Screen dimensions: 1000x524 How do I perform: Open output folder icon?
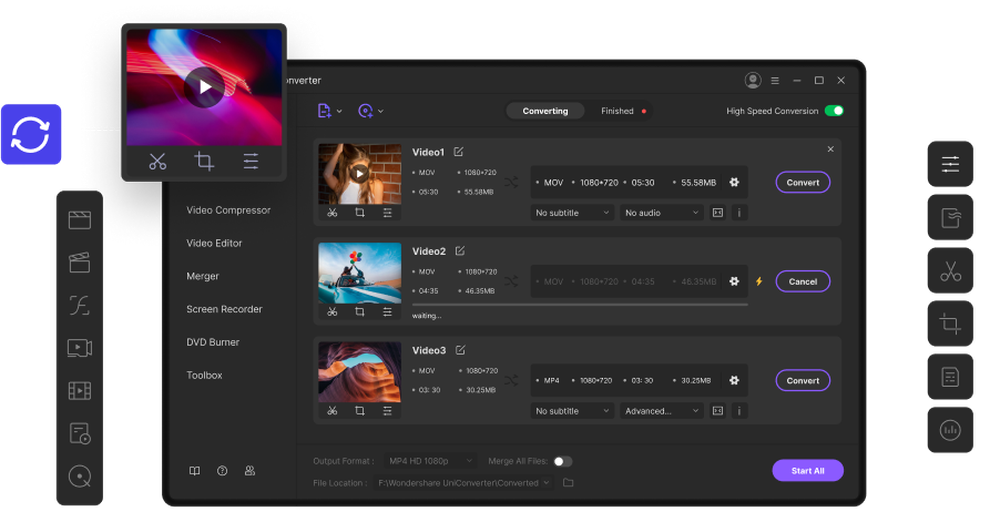[x=568, y=483]
